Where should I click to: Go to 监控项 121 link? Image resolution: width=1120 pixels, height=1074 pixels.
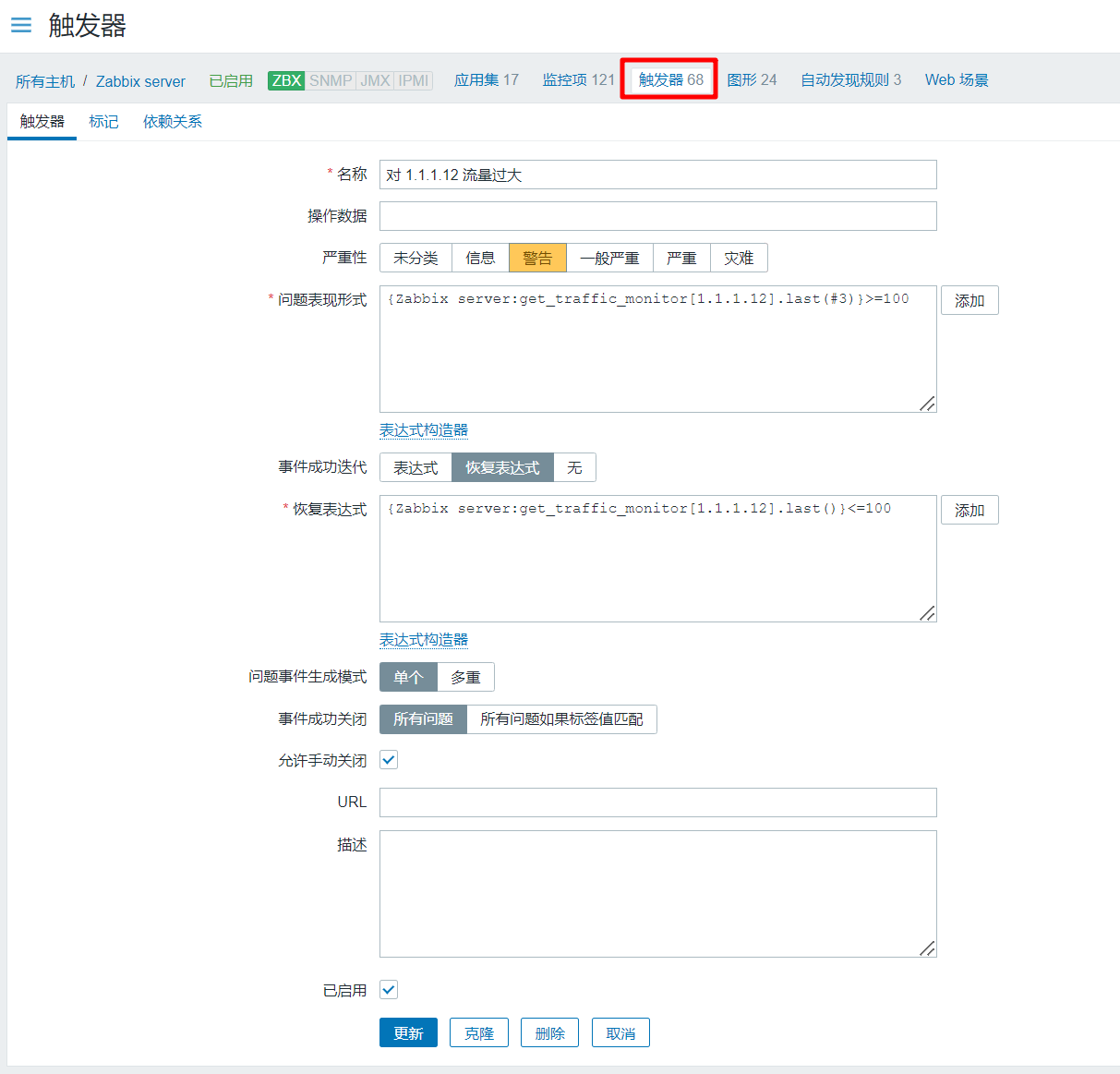(x=578, y=80)
